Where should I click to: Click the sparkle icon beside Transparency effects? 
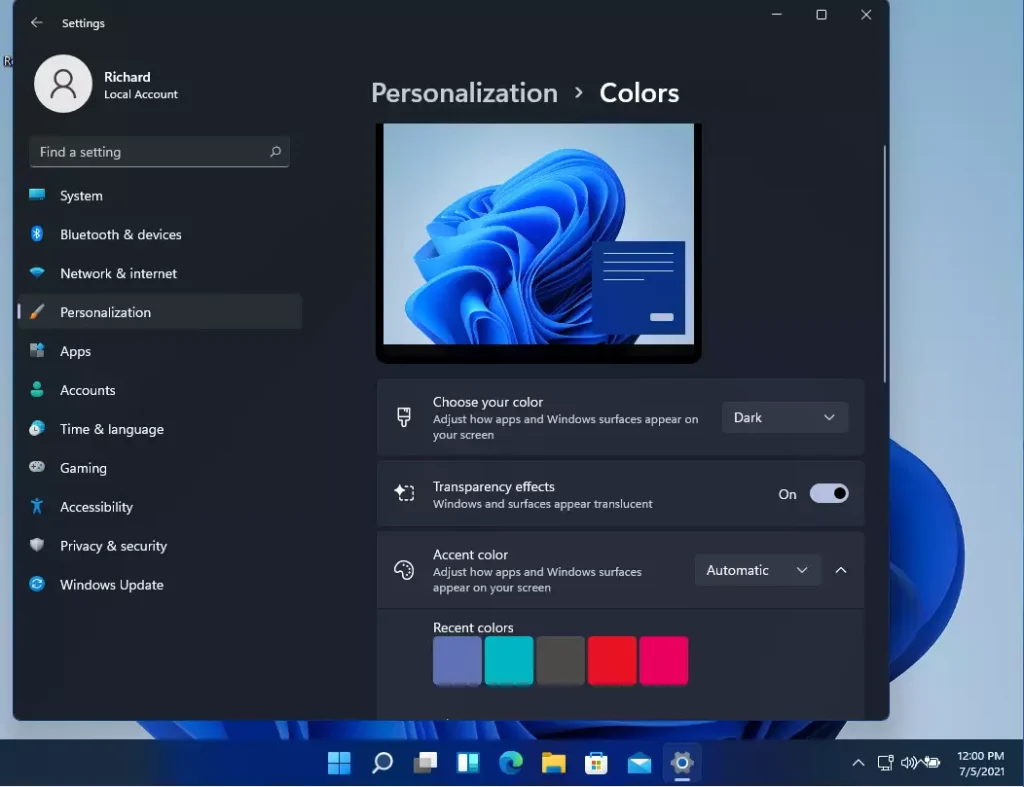404,492
